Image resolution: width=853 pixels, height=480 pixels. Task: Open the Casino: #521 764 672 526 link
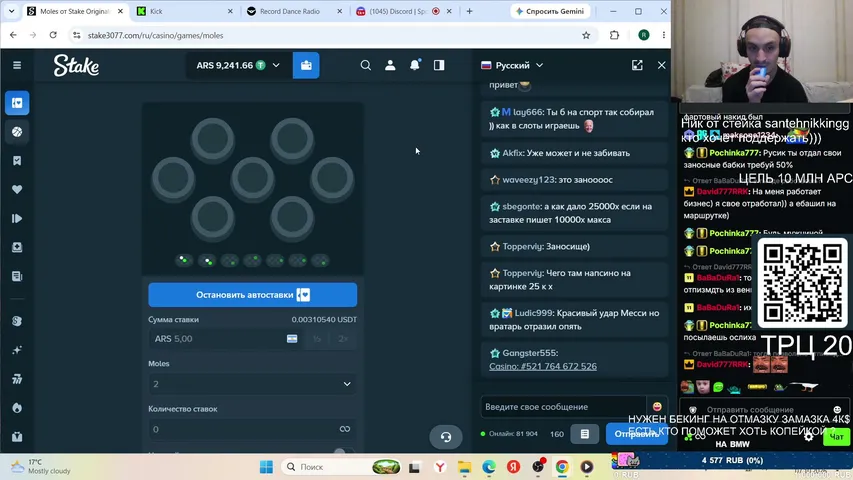[x=542, y=366]
